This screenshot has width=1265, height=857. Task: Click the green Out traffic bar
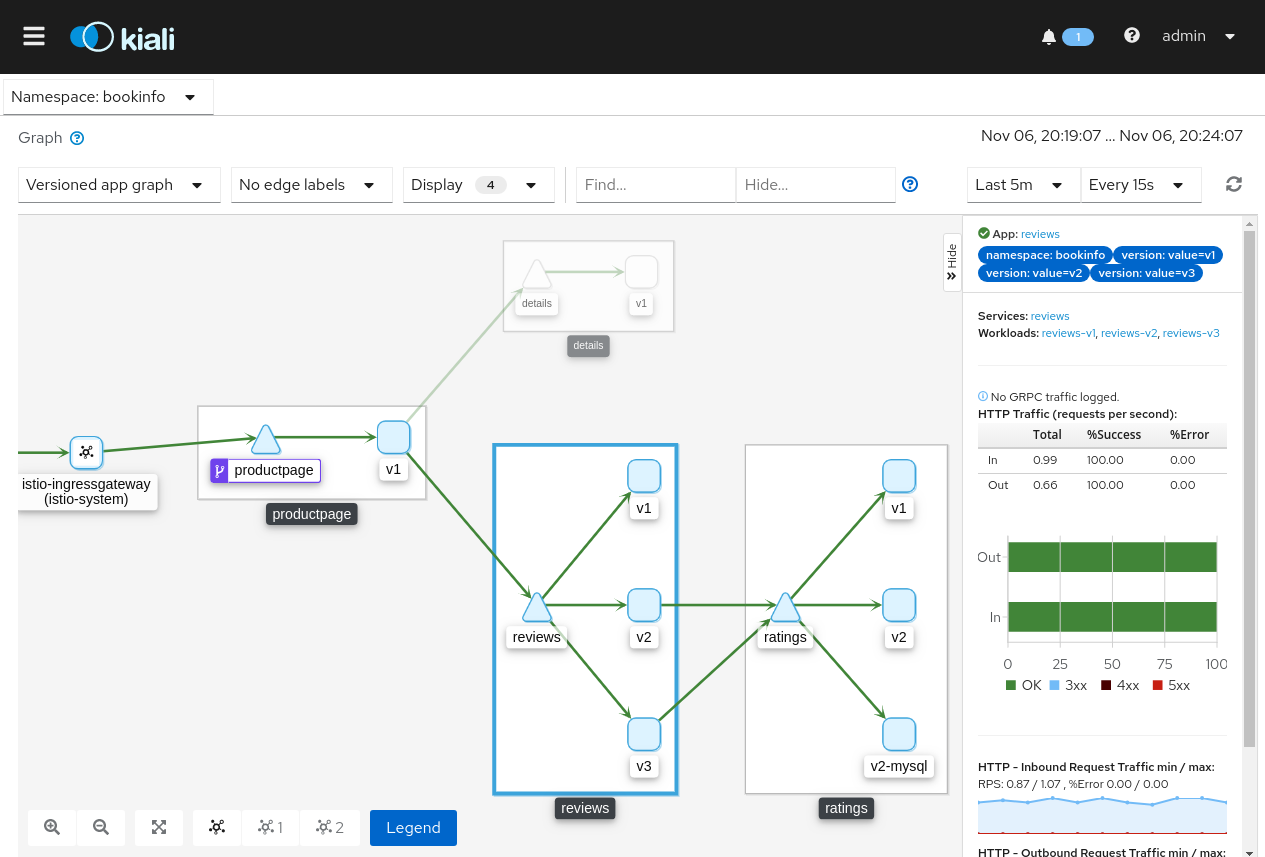pos(1112,557)
